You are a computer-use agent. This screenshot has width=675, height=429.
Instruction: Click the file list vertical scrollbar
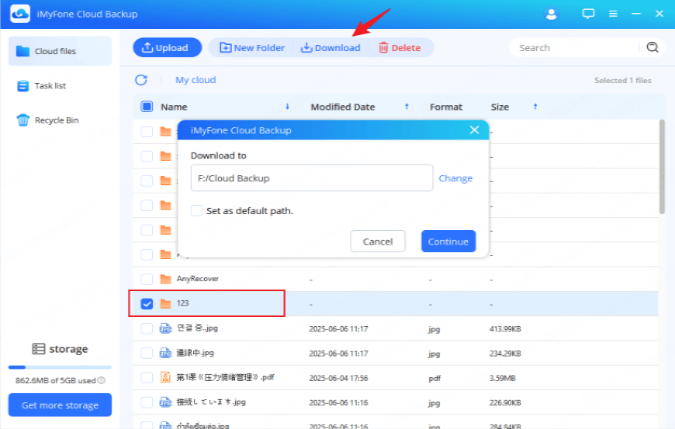tap(662, 167)
